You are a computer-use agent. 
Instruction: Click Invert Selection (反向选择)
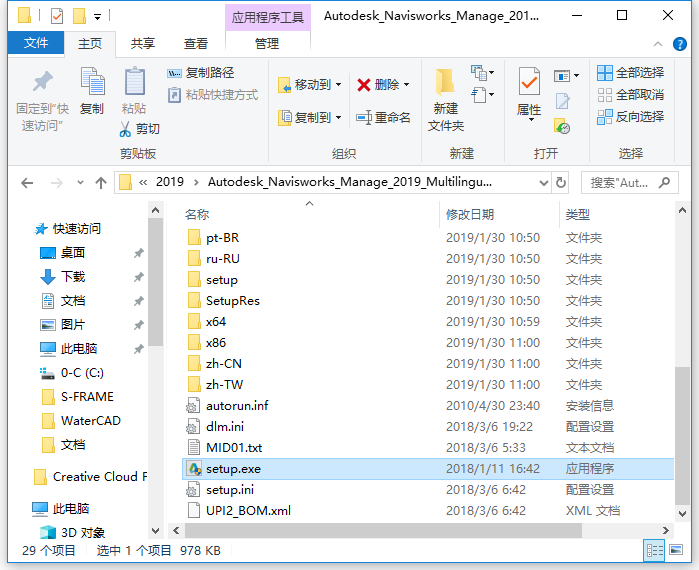pyautogui.click(x=630, y=117)
